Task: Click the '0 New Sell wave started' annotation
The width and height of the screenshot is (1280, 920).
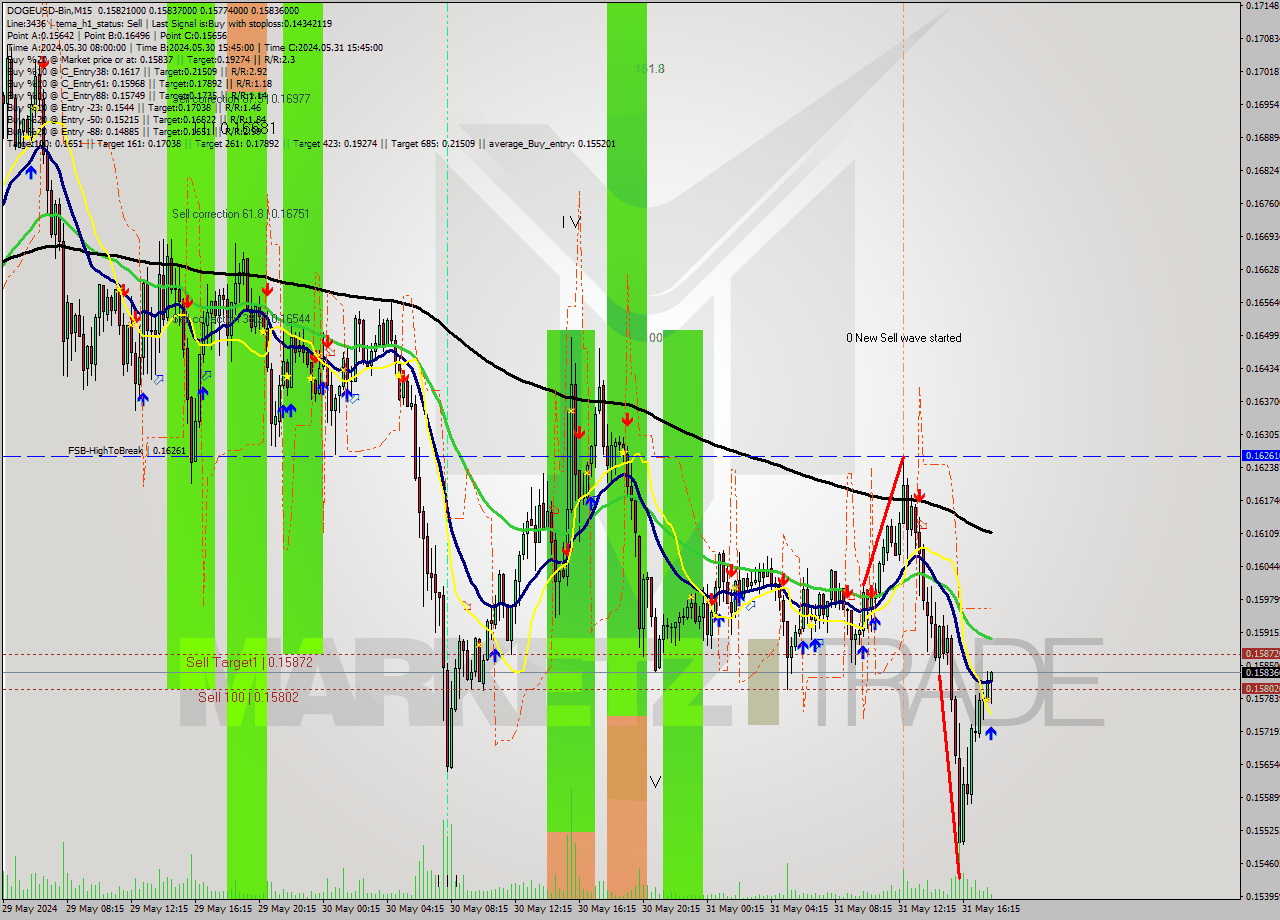Action: point(903,338)
